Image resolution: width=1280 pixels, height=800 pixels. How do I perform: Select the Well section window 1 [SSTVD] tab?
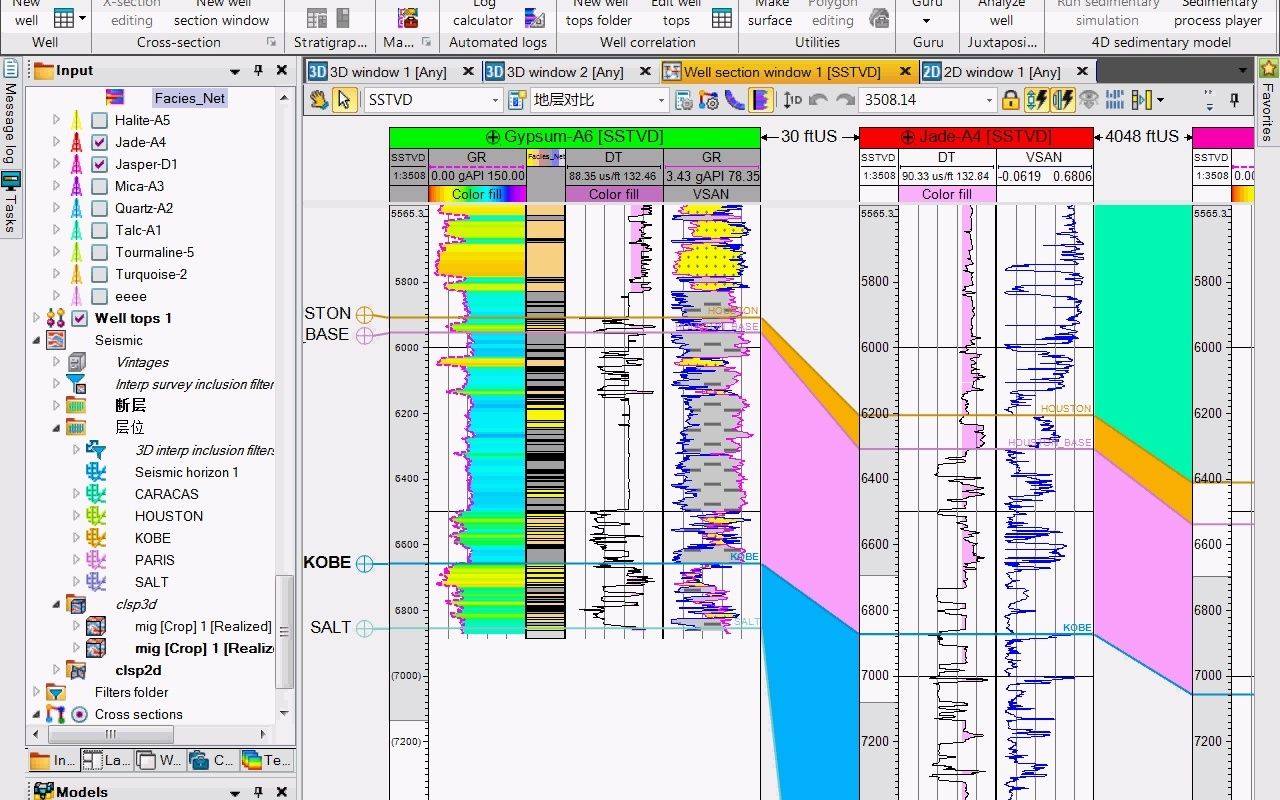(783, 72)
